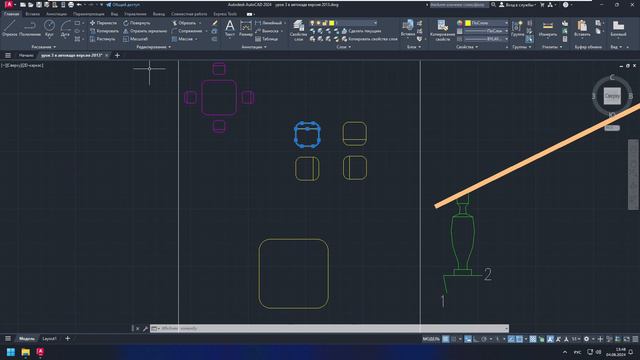Click the rectangle tool icon in Рисование

(x=78, y=23)
